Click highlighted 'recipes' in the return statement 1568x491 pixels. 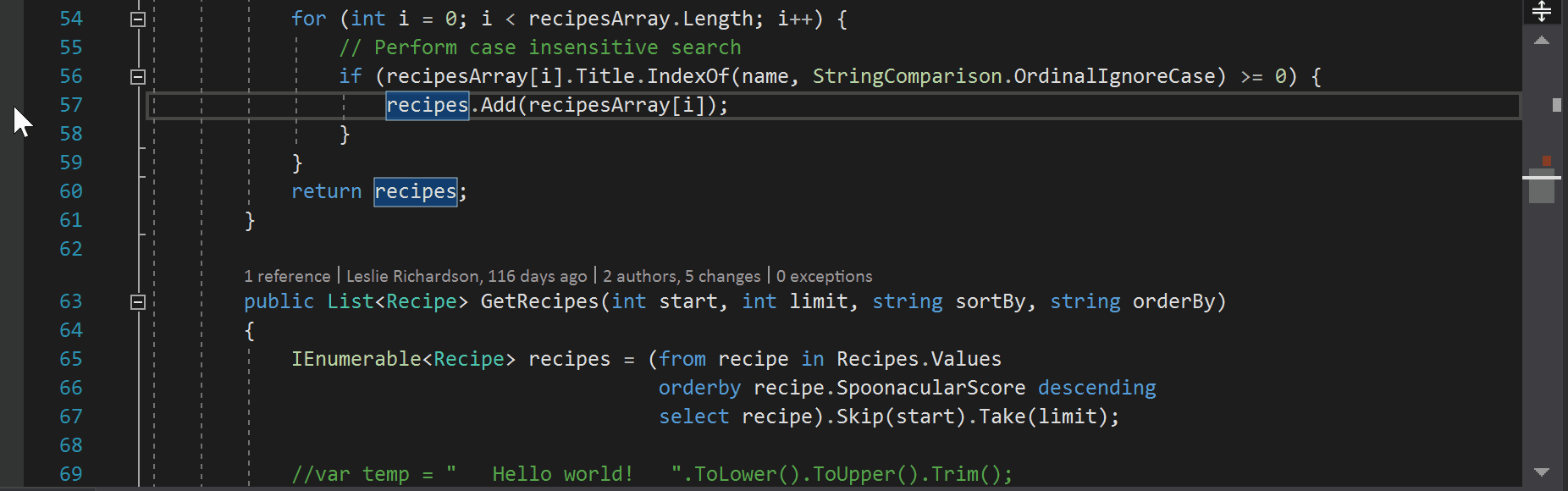(416, 191)
